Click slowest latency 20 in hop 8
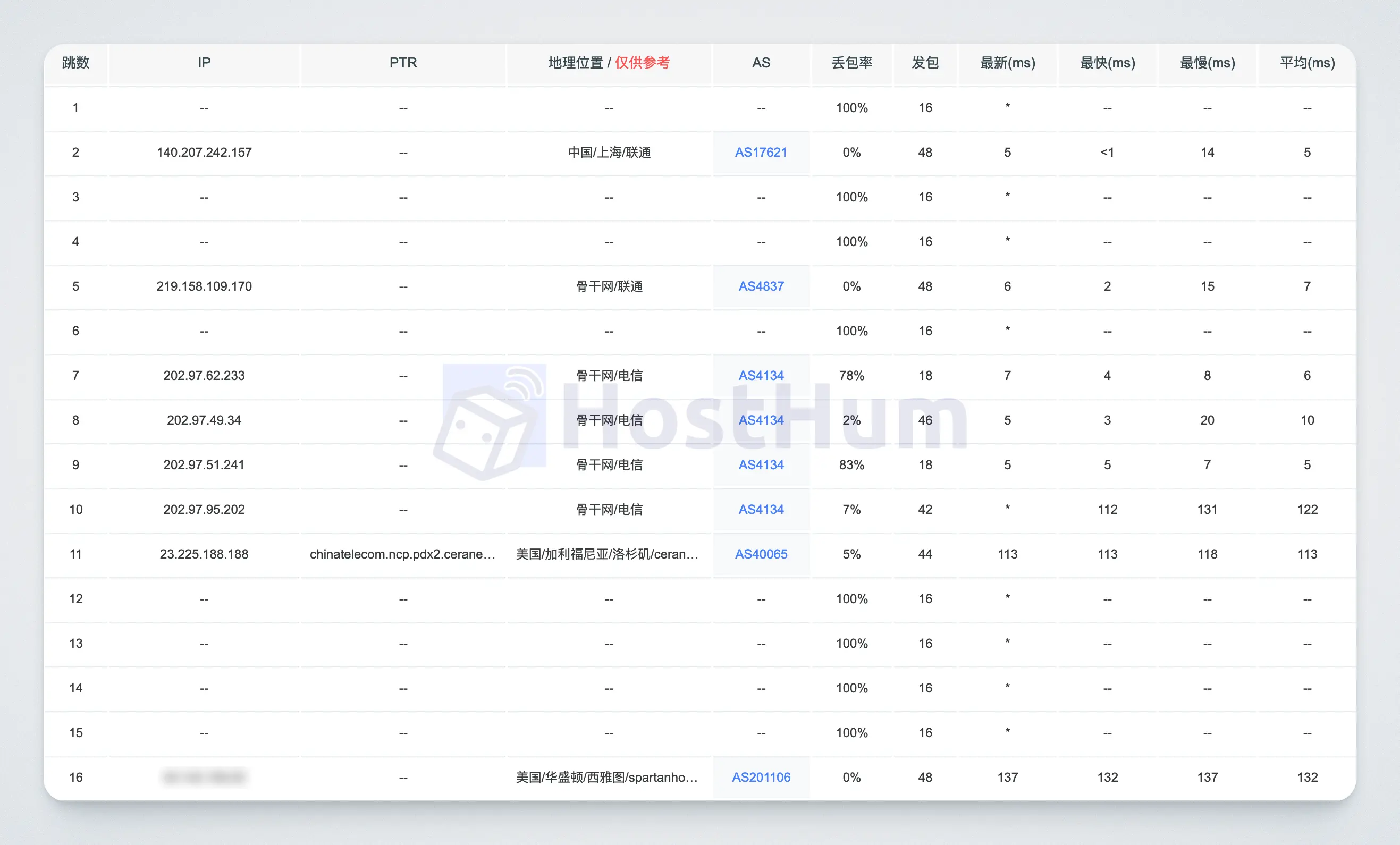Viewport: 1400px width, 845px height. point(1208,420)
